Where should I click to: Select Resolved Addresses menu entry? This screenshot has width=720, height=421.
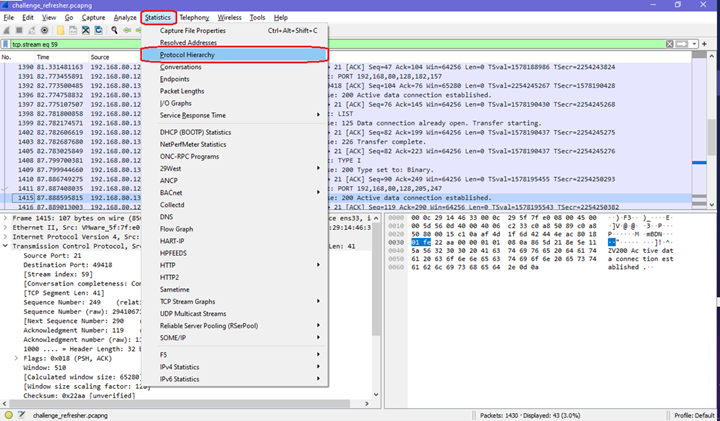[x=235, y=43]
